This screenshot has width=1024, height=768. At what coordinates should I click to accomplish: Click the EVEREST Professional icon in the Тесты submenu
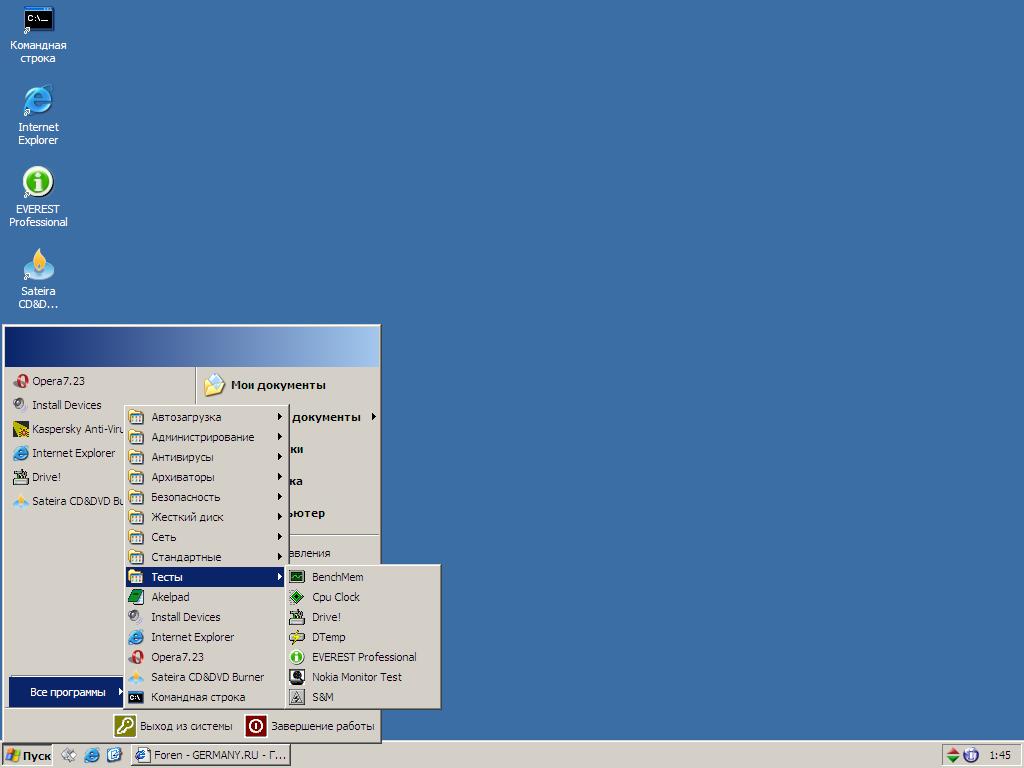297,657
